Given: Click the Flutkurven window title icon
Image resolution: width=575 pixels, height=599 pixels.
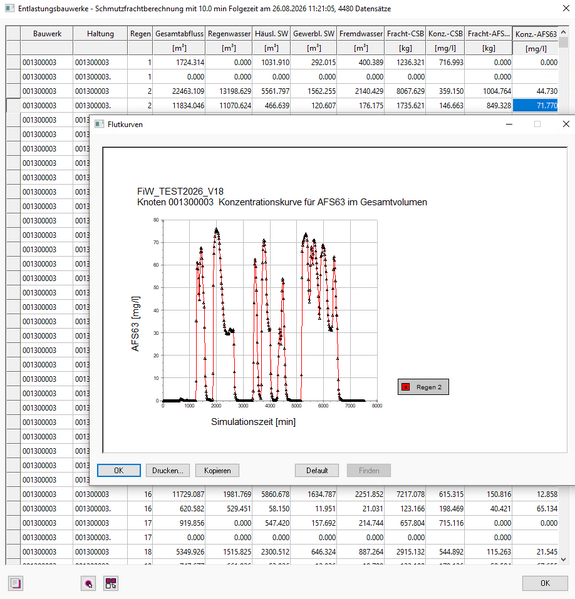Looking at the screenshot, I should point(99,124).
